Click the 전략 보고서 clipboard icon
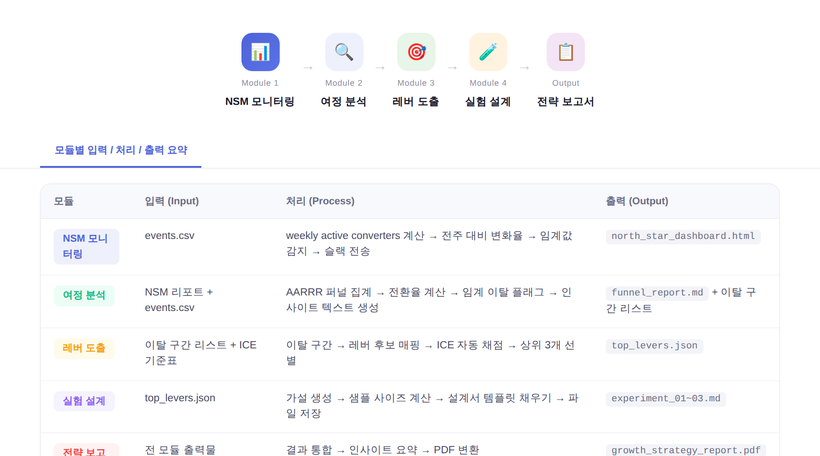The width and height of the screenshot is (820, 456). (565, 52)
